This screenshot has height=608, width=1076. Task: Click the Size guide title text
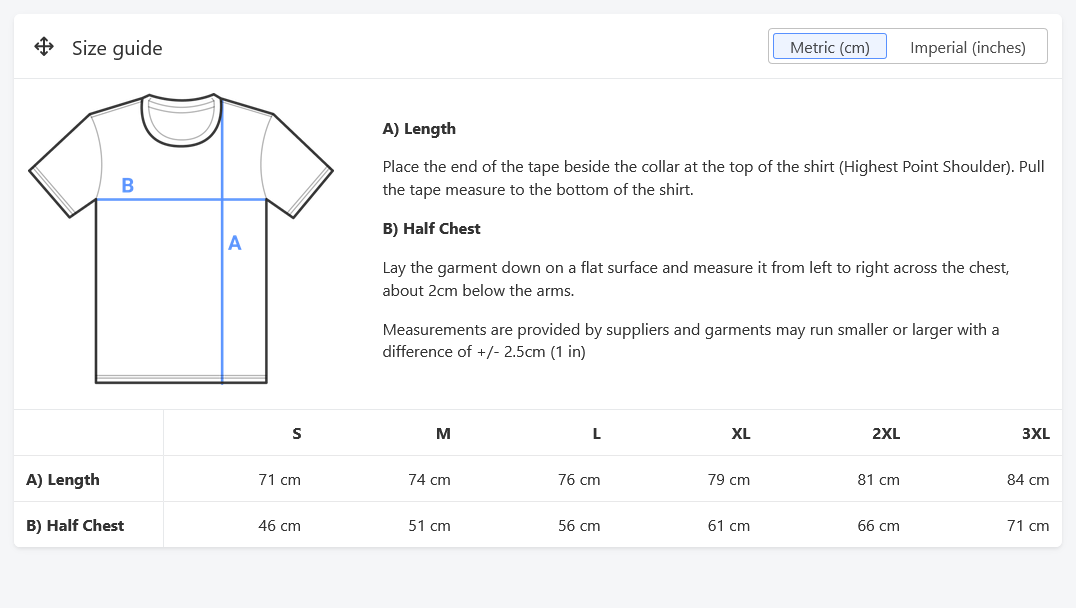(116, 48)
